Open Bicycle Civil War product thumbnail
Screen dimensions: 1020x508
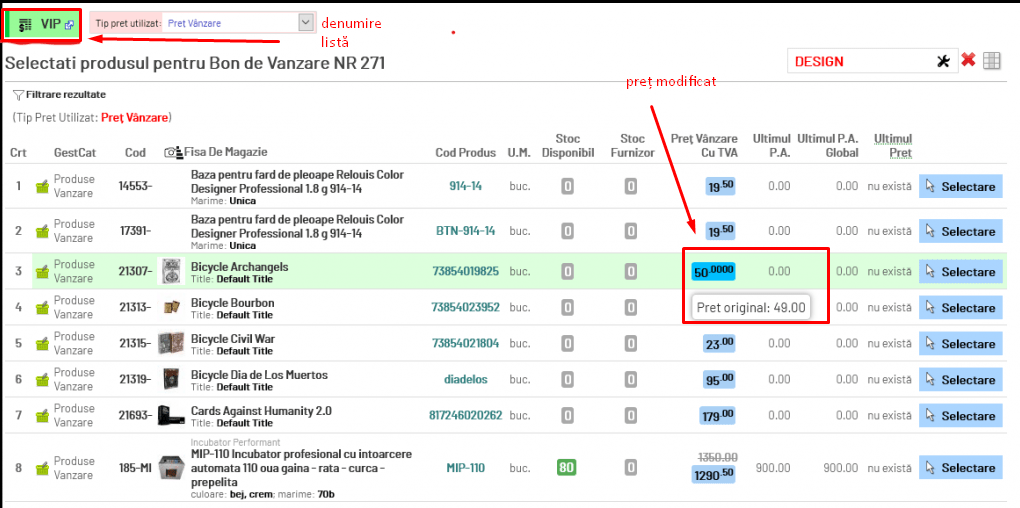172,343
